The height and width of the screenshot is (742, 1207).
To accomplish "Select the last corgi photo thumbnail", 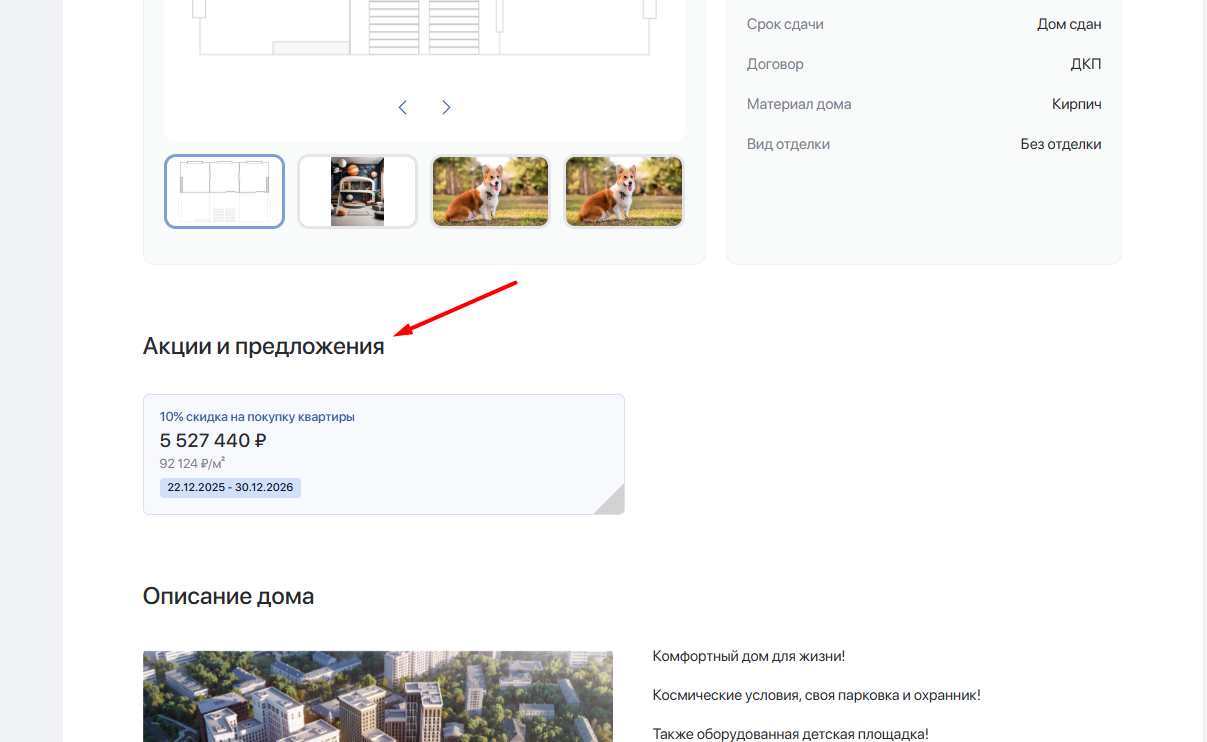I will point(623,191).
